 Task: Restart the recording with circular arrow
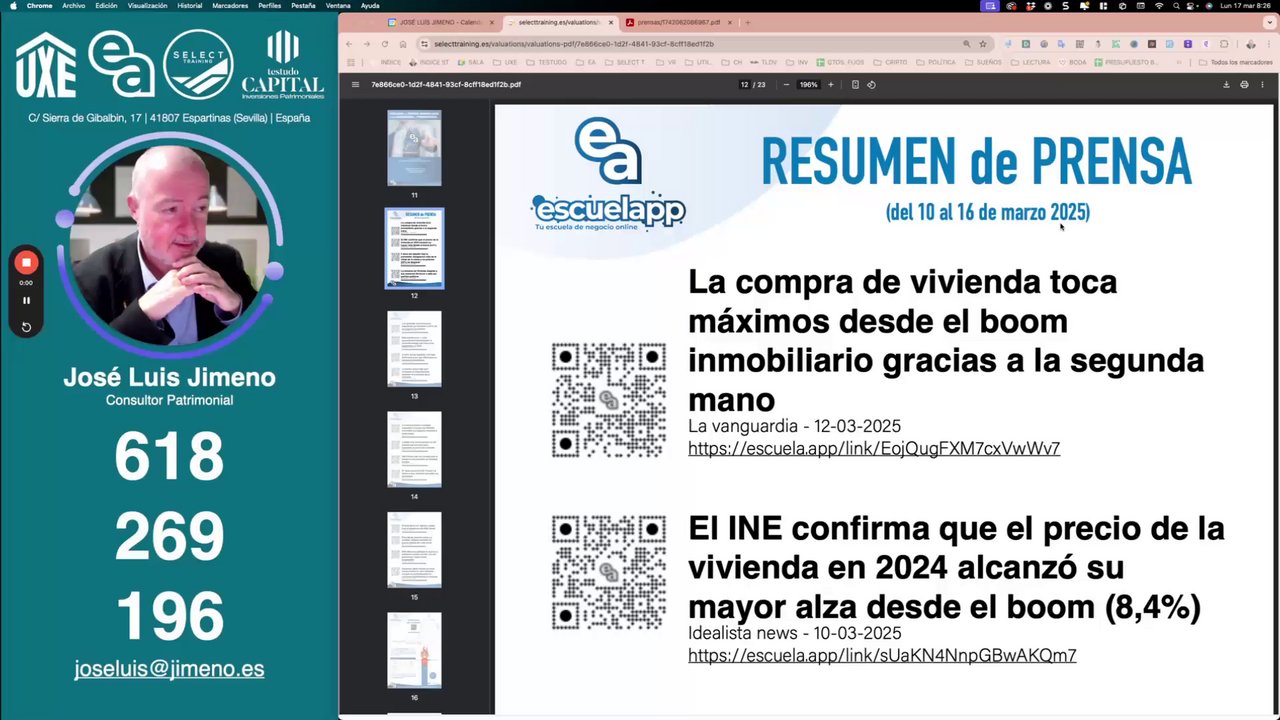26,327
